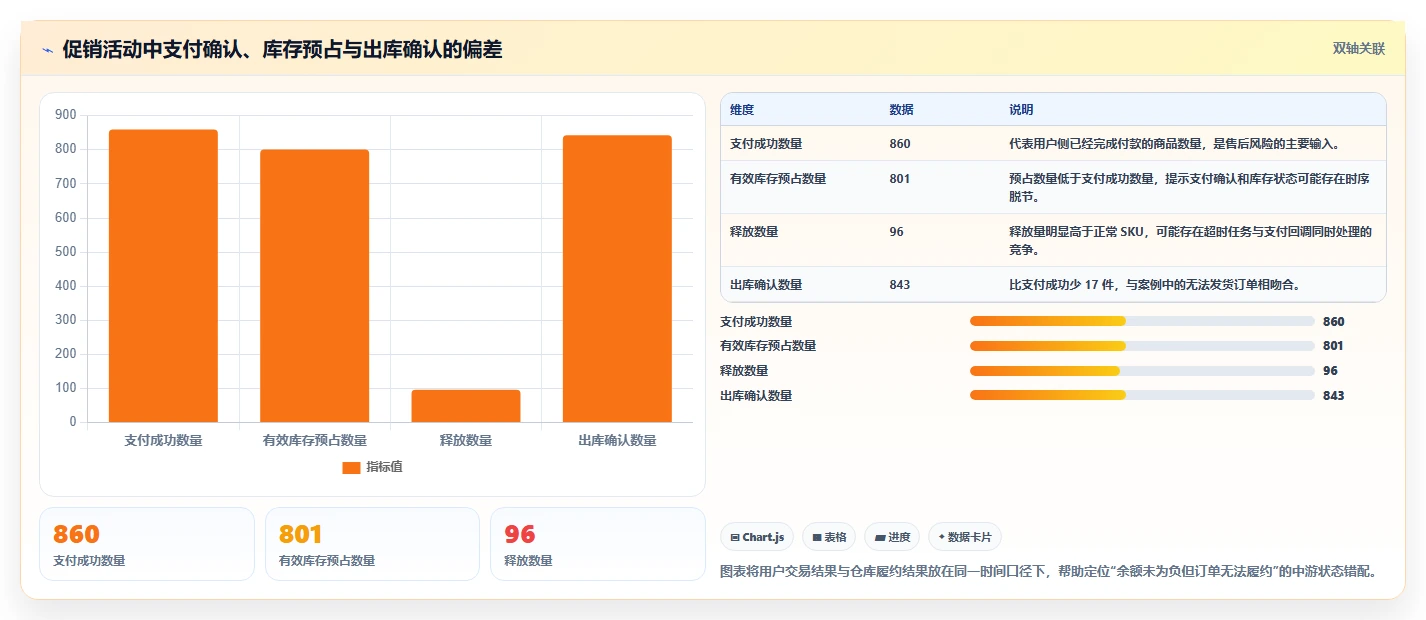Click the 表格 chip
Viewport: 1426px width, 620px height.
tap(829, 537)
